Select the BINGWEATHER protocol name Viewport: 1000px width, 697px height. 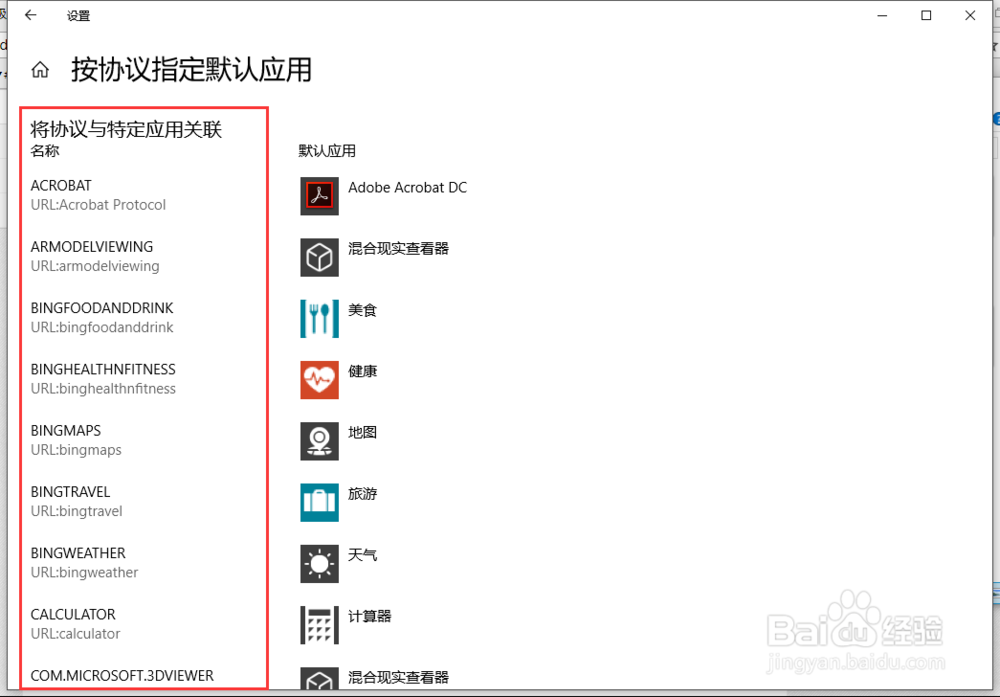pos(78,553)
